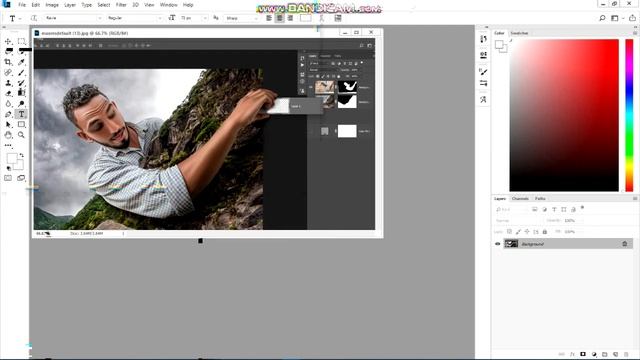The image size is (640, 360).
Task: Select the Background layer thumbnail
Action: point(511,244)
